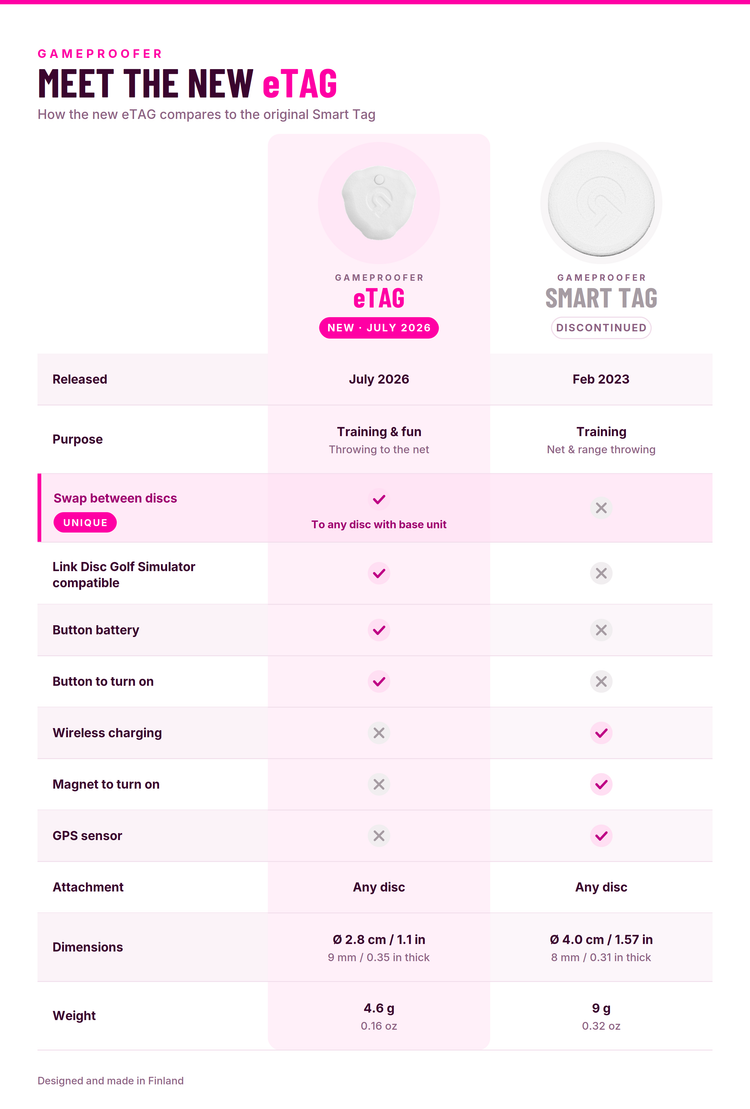
Task: Click the Smart Tag swap between discs cross
Action: point(601,508)
